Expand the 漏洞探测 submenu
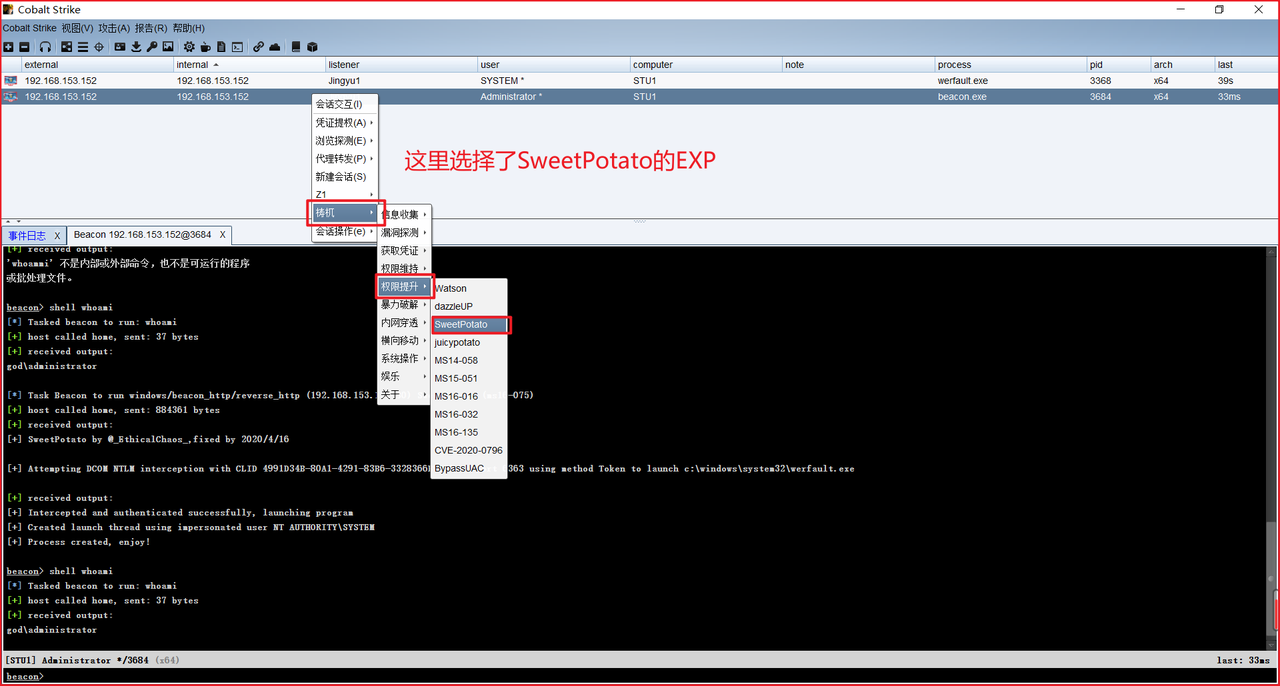Image resolution: width=1280 pixels, height=686 pixels. (x=404, y=232)
